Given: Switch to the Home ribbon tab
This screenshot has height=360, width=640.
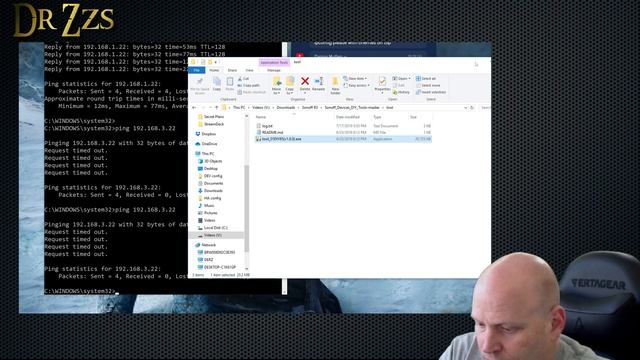Looking at the screenshot, I should [x=214, y=70].
